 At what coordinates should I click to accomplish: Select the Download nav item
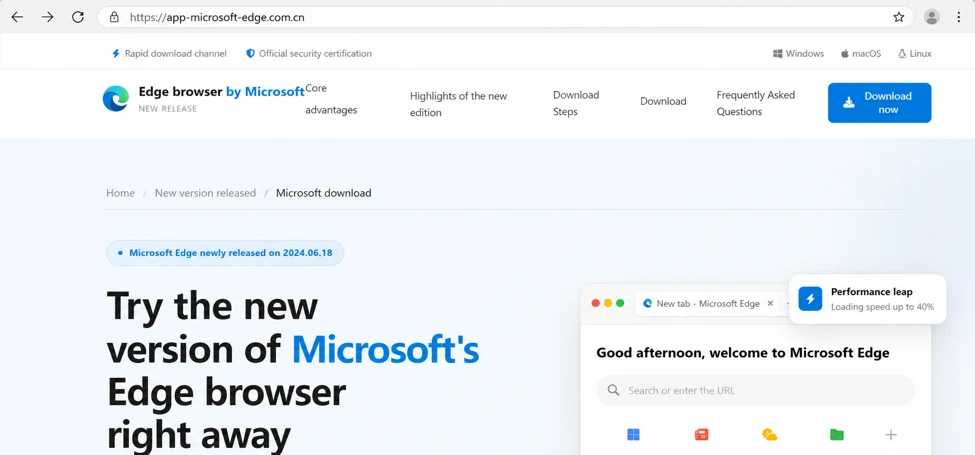(x=663, y=101)
